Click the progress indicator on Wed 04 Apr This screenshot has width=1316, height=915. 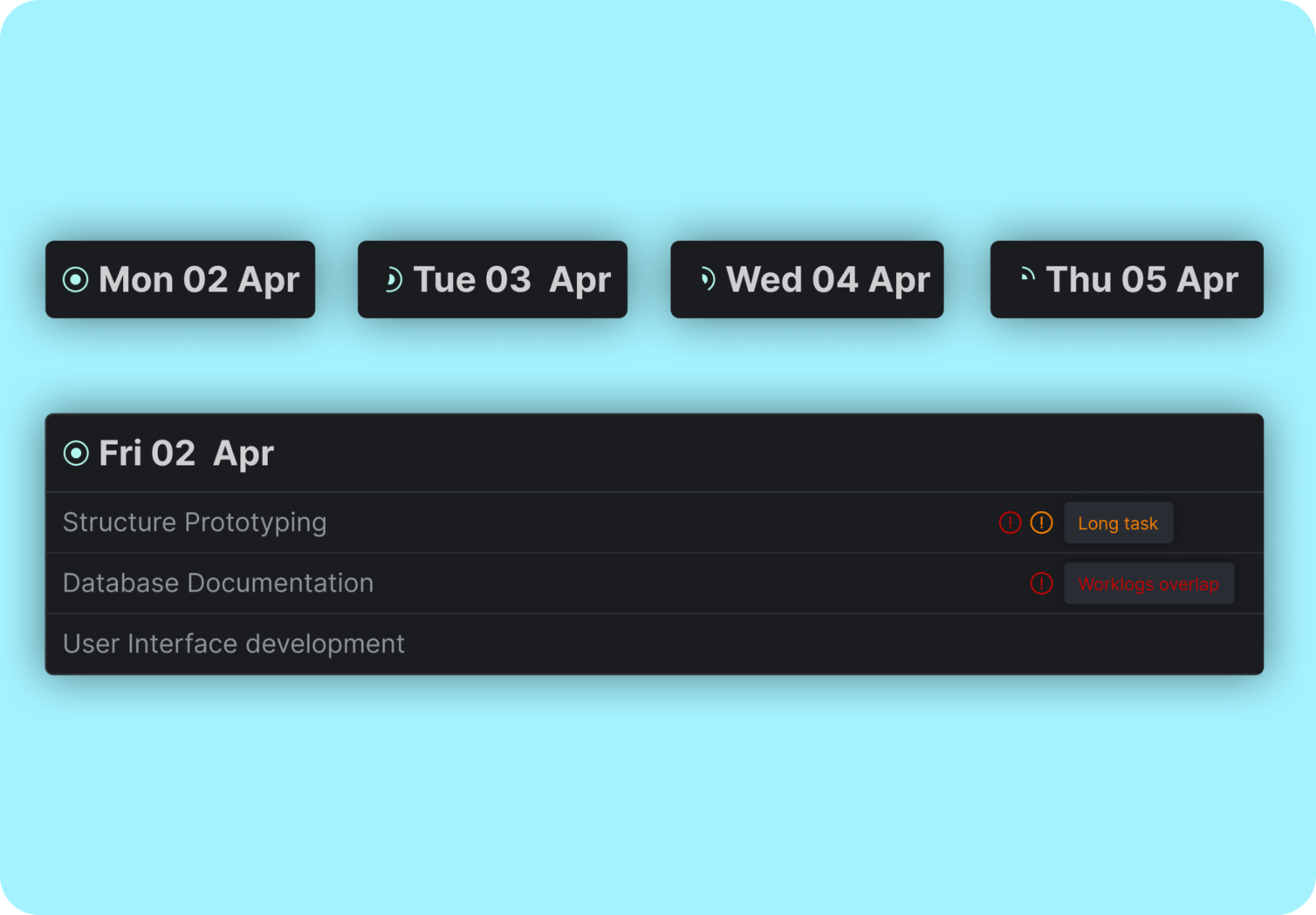(x=707, y=279)
